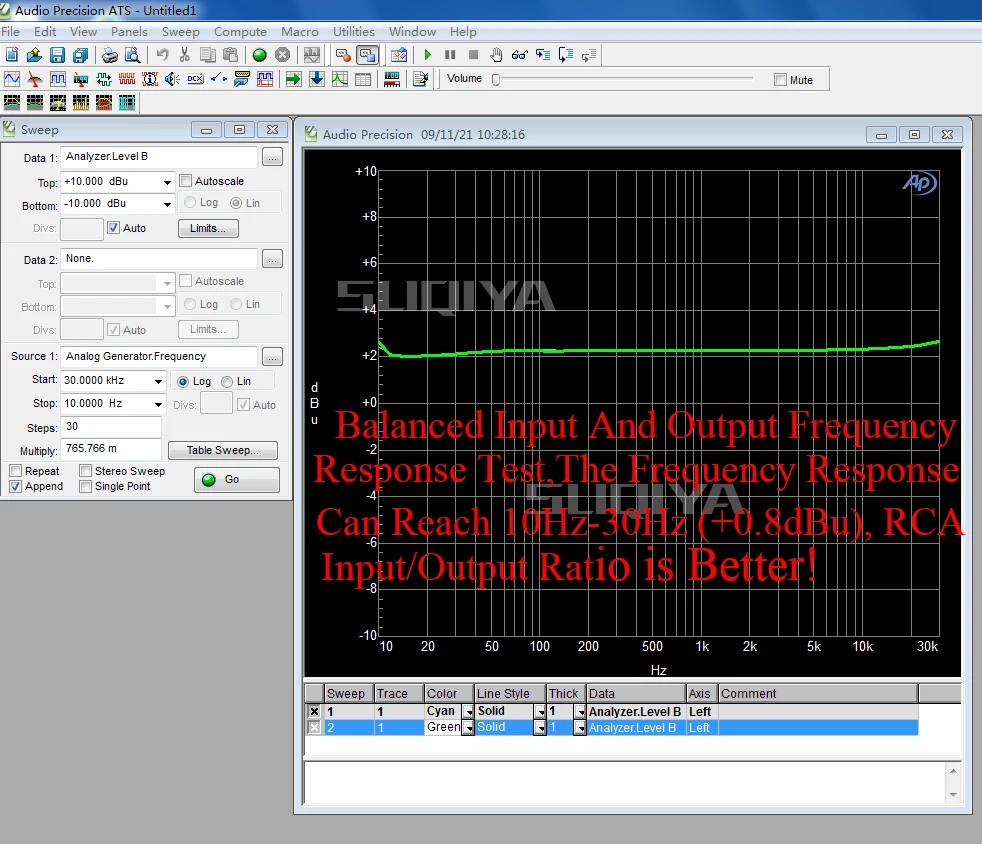Screen dimensions: 982x844
Task: Select the Lin radio button for Source 1
Action: coord(228,381)
